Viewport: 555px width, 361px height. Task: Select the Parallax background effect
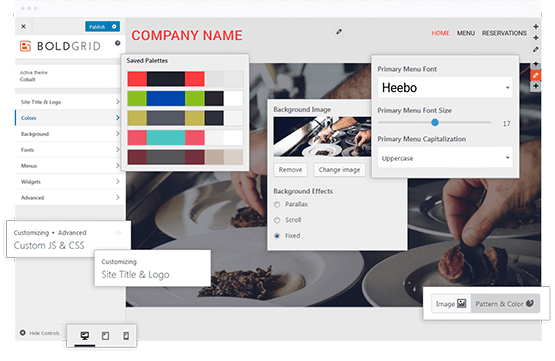click(x=277, y=205)
